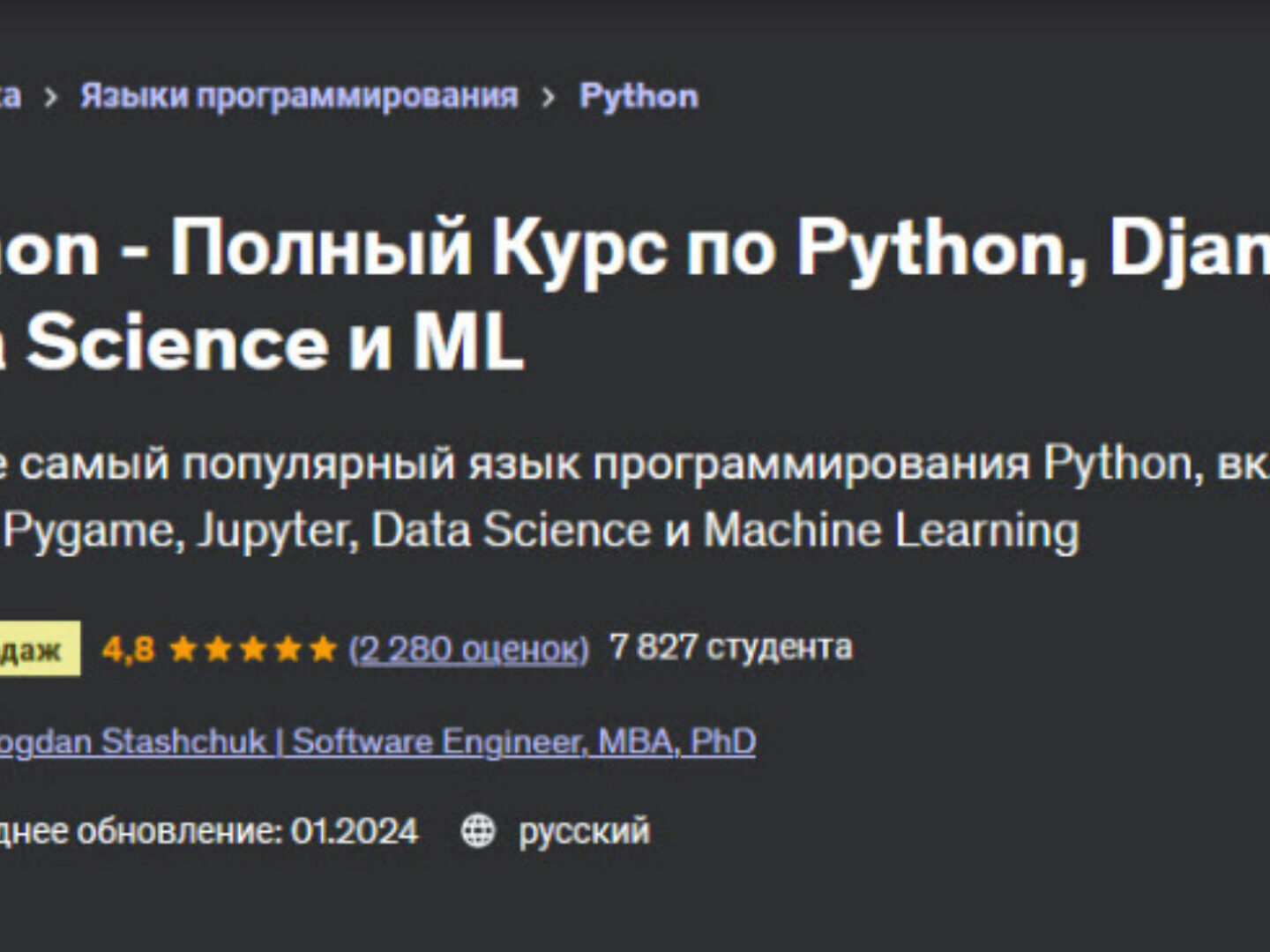Visit instructor Bogdan Stashchuk's profile link

click(377, 741)
